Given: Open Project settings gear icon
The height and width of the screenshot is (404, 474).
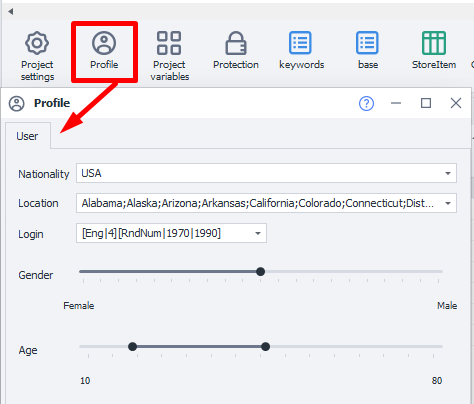Looking at the screenshot, I should [37, 43].
